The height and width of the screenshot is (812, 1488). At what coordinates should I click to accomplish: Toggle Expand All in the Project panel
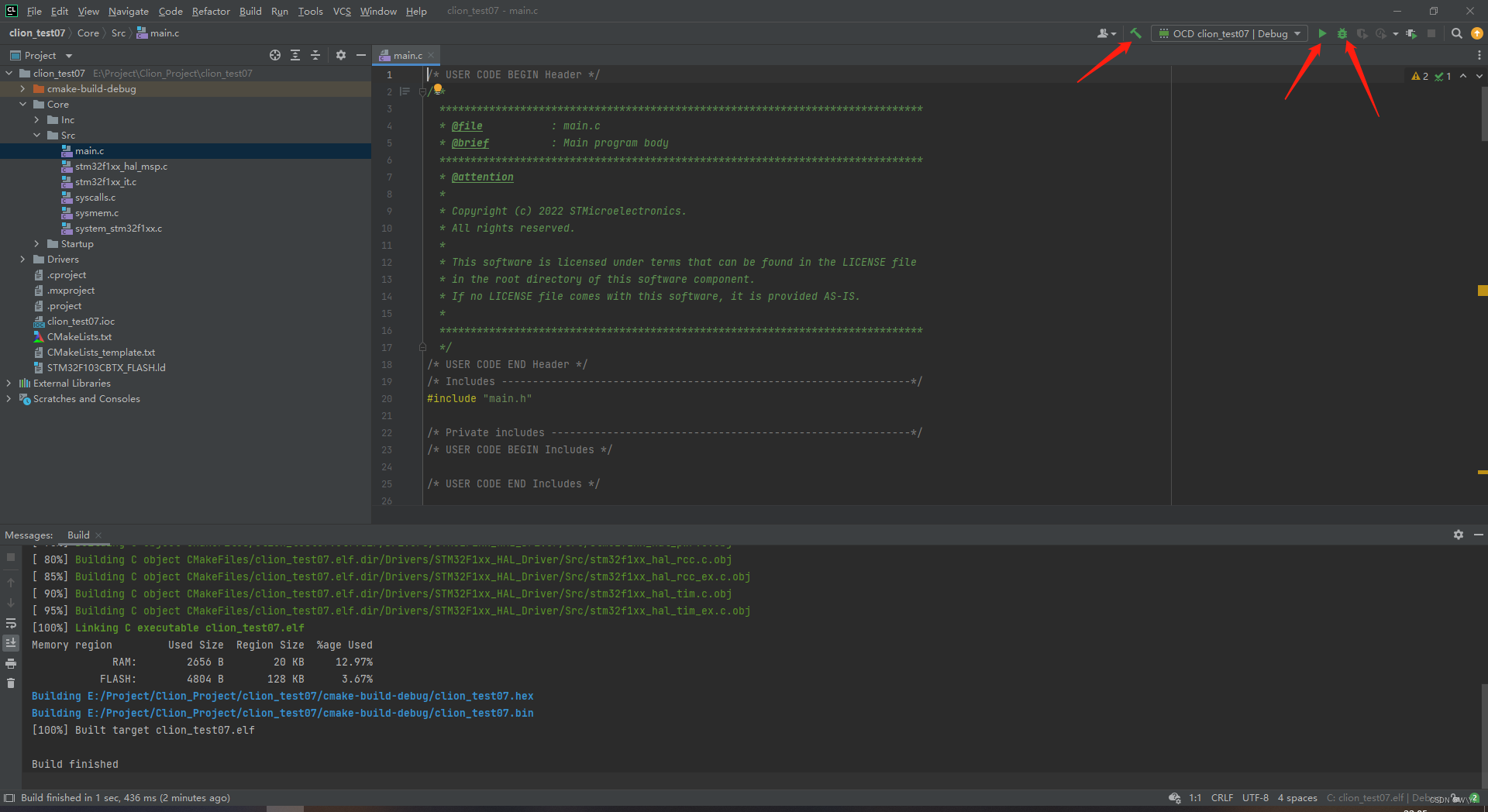[294, 55]
